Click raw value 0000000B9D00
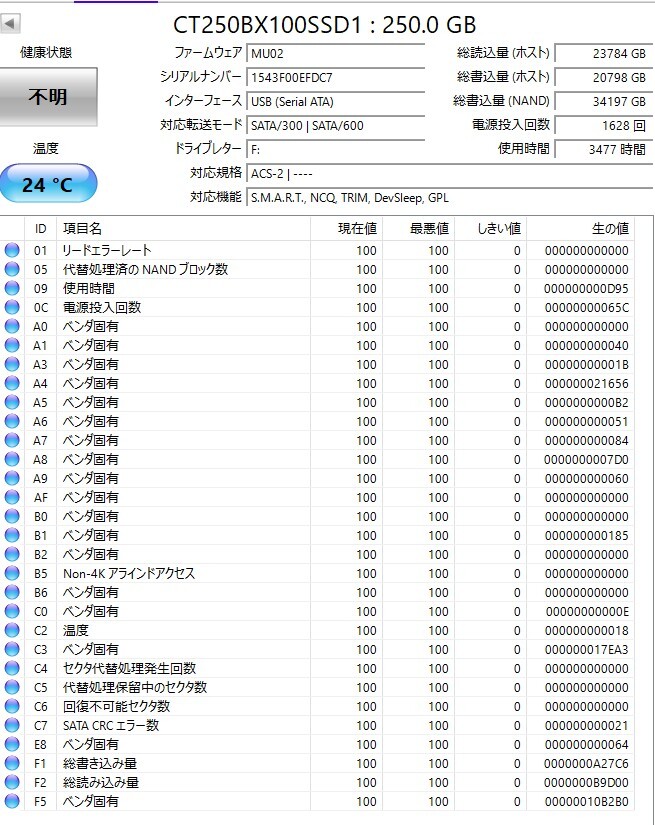655x825 pixels. click(586, 783)
